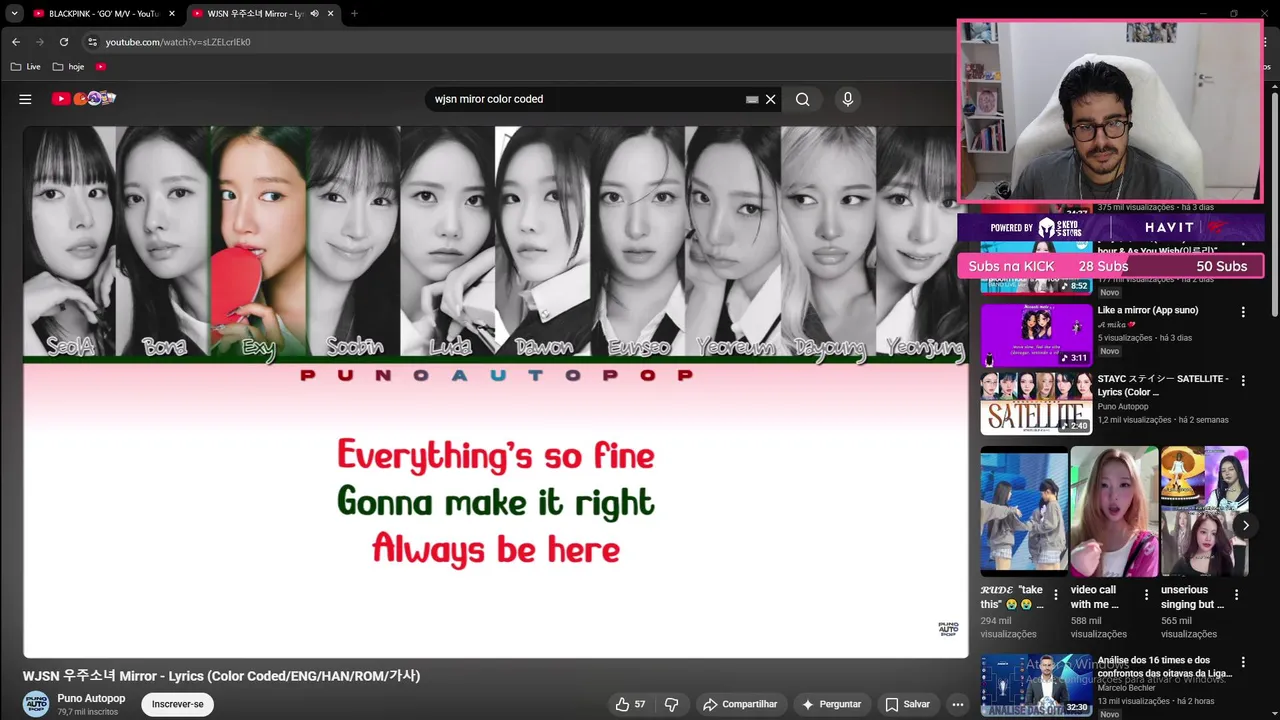Screen dimensions: 1280x720
Task: Open options for Análise dos 16 times
Action: click(1243, 662)
